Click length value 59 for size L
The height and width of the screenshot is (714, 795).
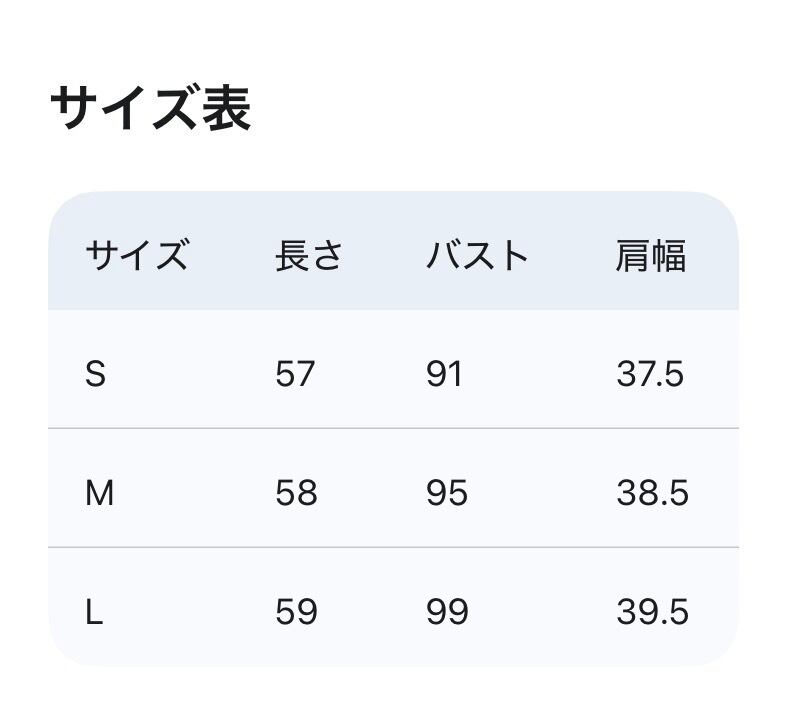[296, 612]
